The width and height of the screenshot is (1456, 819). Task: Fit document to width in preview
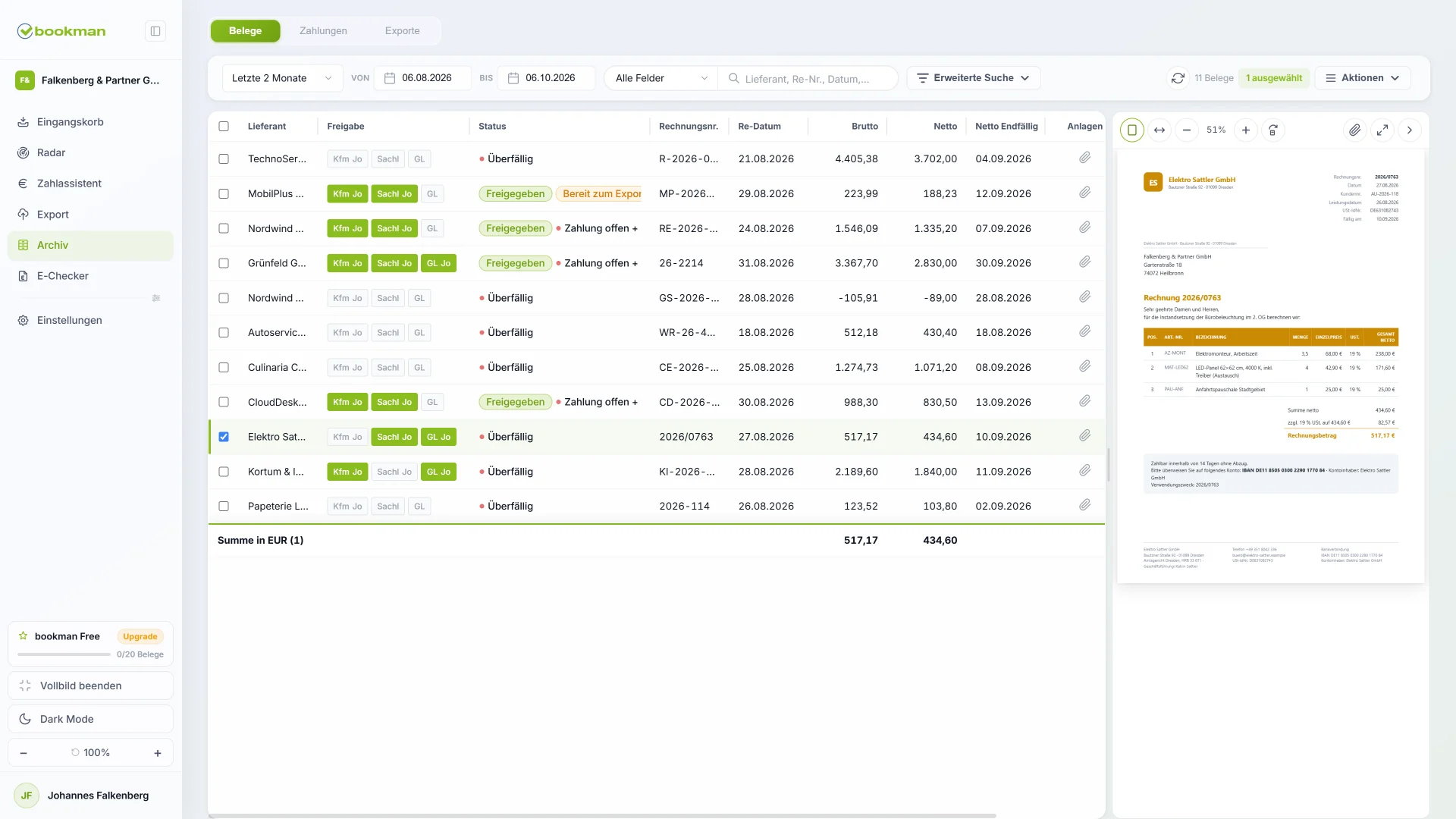click(1159, 130)
